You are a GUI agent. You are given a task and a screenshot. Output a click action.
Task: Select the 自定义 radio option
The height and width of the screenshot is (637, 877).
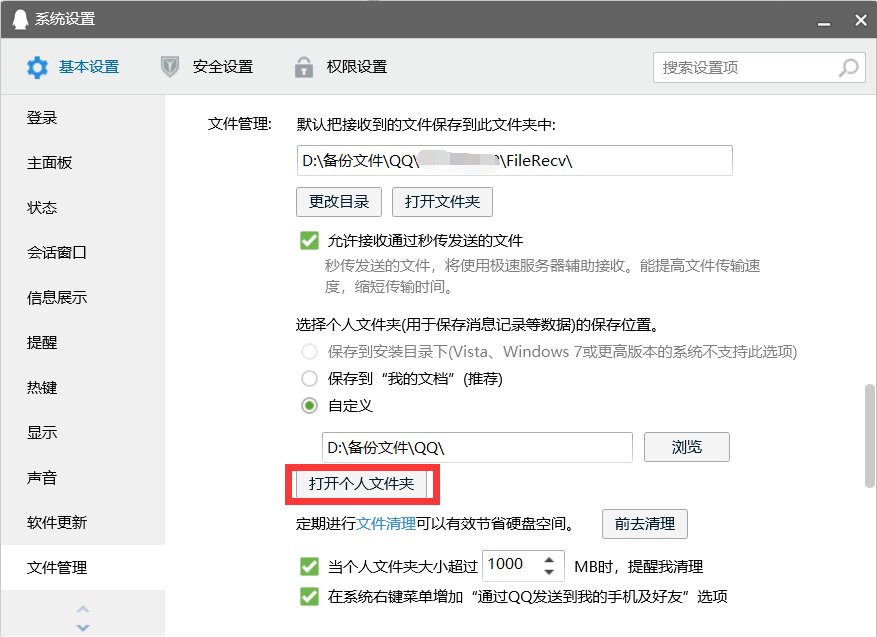(310, 405)
